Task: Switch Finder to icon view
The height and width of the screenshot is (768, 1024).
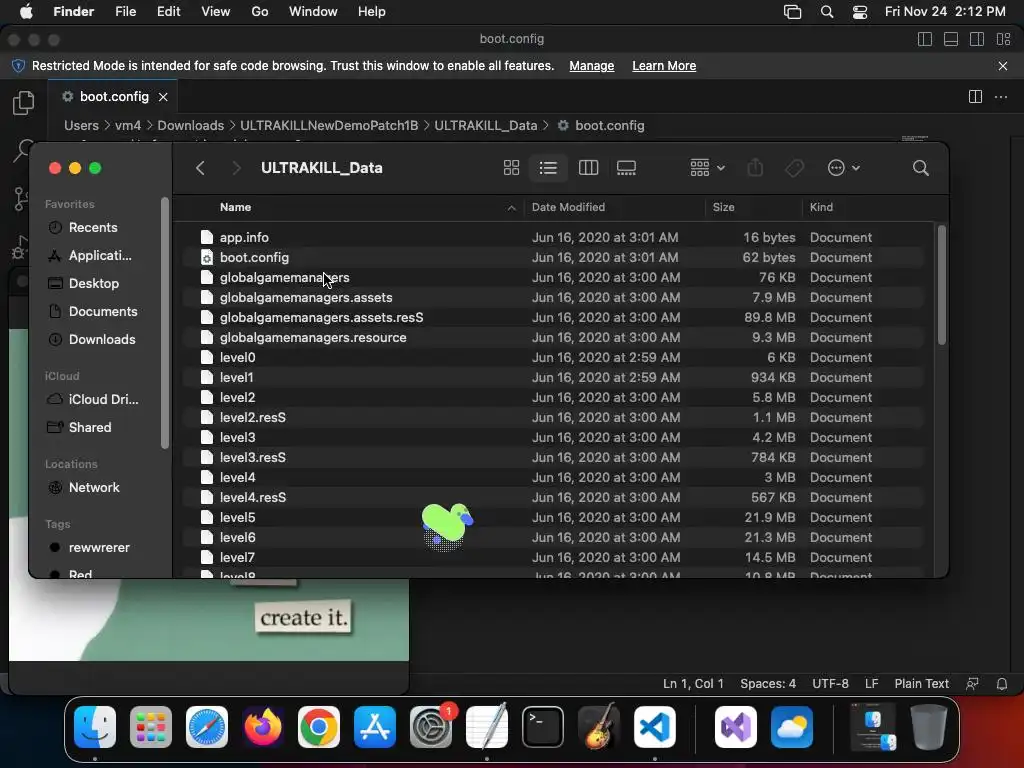Action: (511, 168)
